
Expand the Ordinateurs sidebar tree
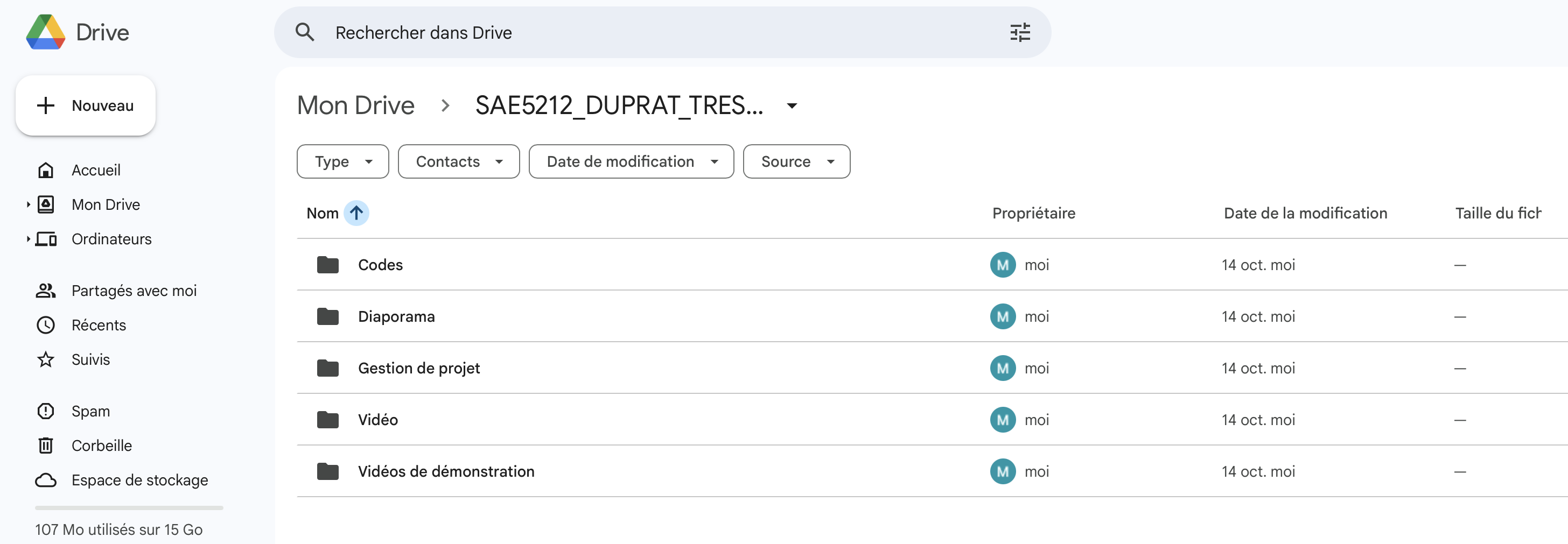click(x=28, y=238)
